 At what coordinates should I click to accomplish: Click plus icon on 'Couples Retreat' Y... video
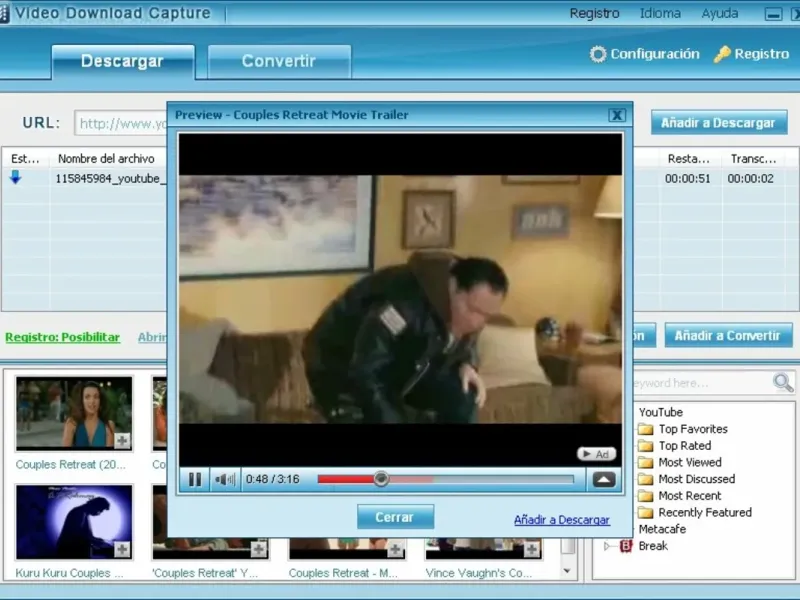tap(259, 549)
